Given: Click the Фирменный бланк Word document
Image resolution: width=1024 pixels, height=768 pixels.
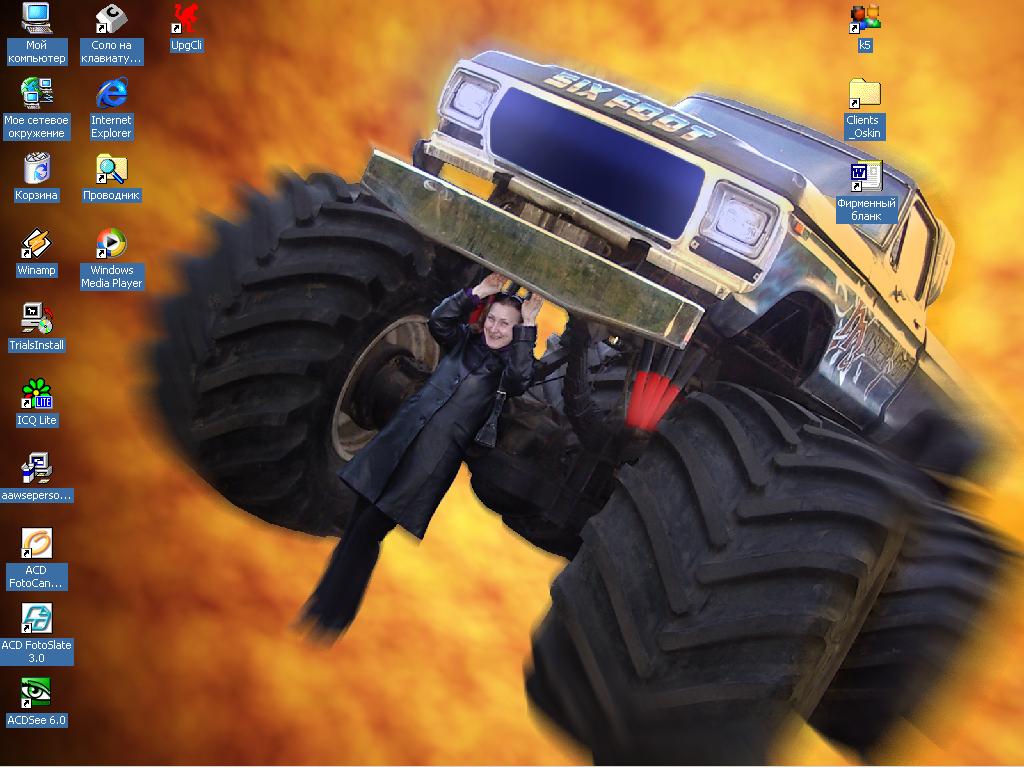Looking at the screenshot, I should tap(866, 176).
